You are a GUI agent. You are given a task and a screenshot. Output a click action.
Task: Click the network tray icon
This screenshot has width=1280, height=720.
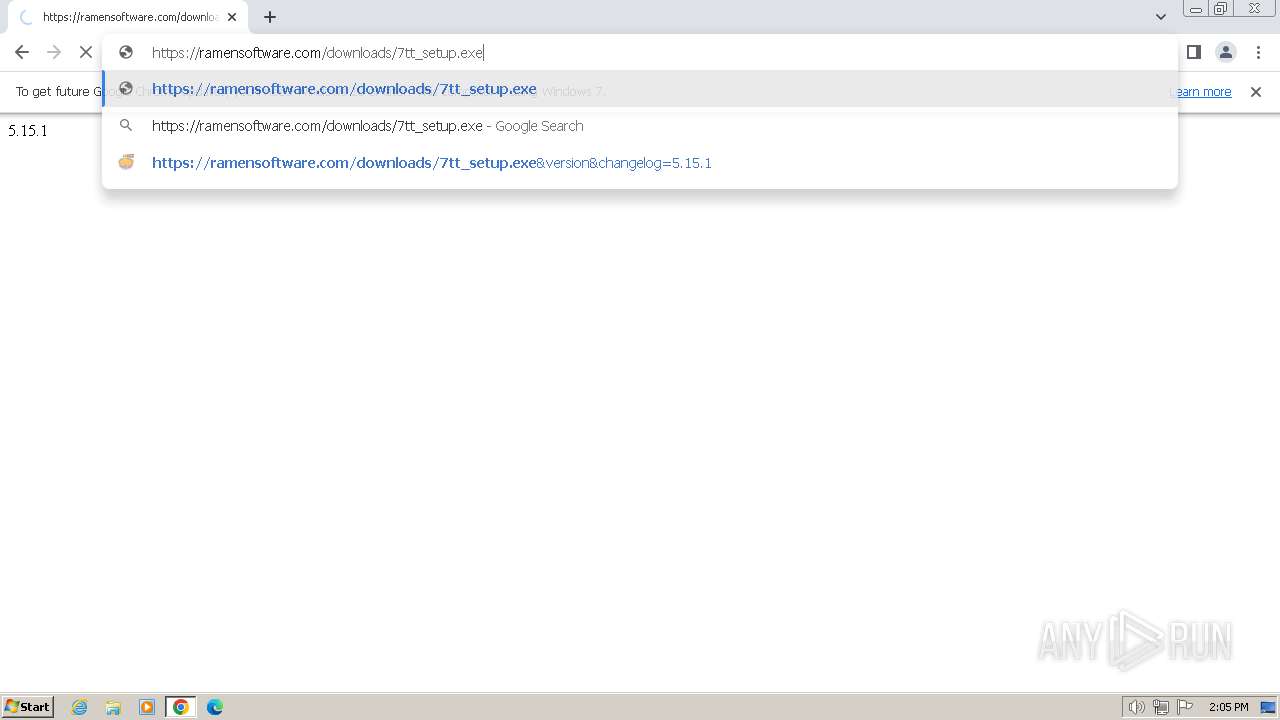pos(1161,707)
